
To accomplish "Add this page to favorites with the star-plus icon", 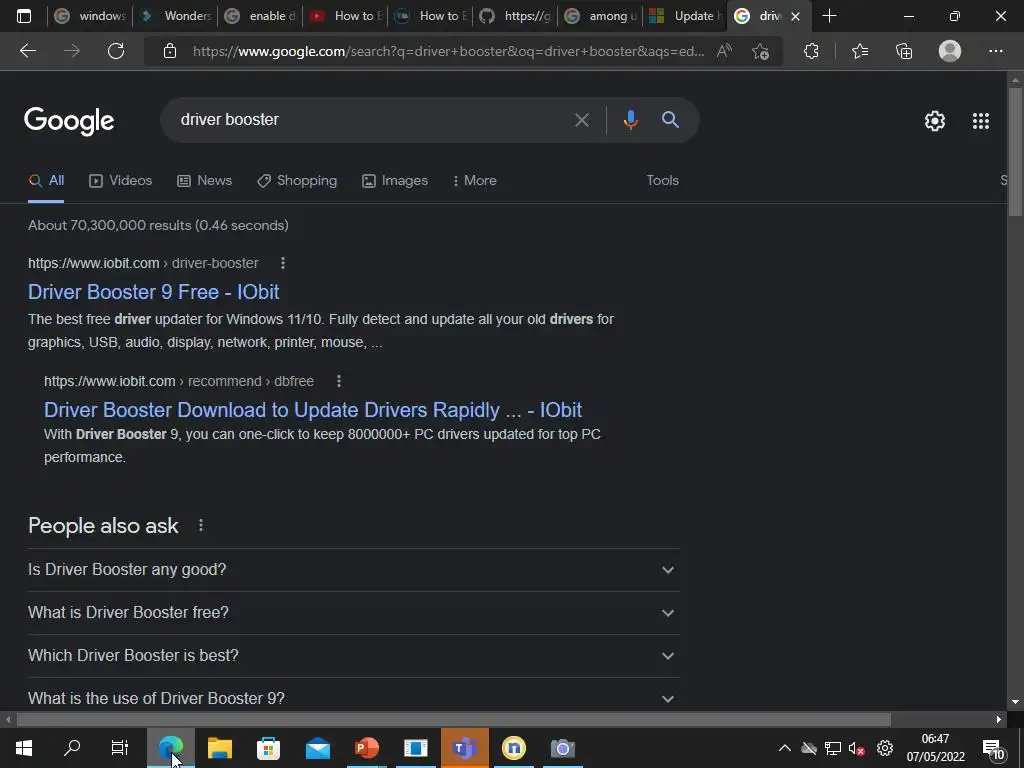I will click(760, 51).
